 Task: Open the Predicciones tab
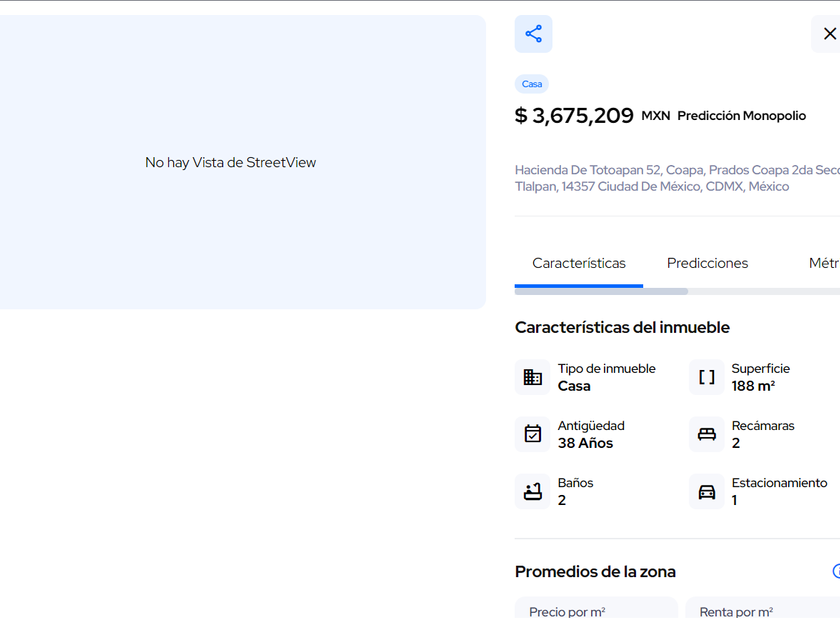pos(707,263)
